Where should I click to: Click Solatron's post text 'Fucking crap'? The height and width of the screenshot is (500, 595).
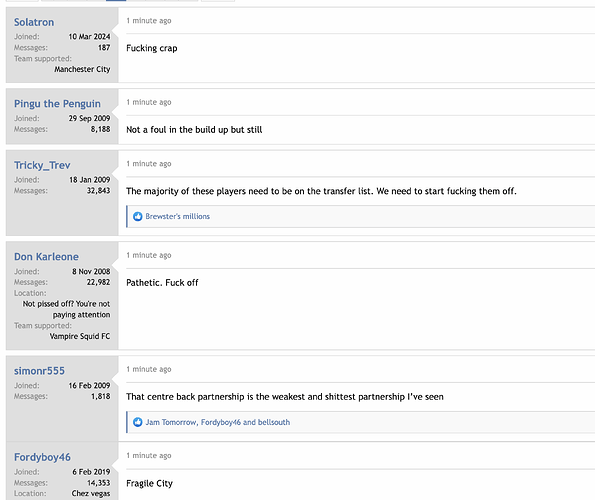coord(152,48)
